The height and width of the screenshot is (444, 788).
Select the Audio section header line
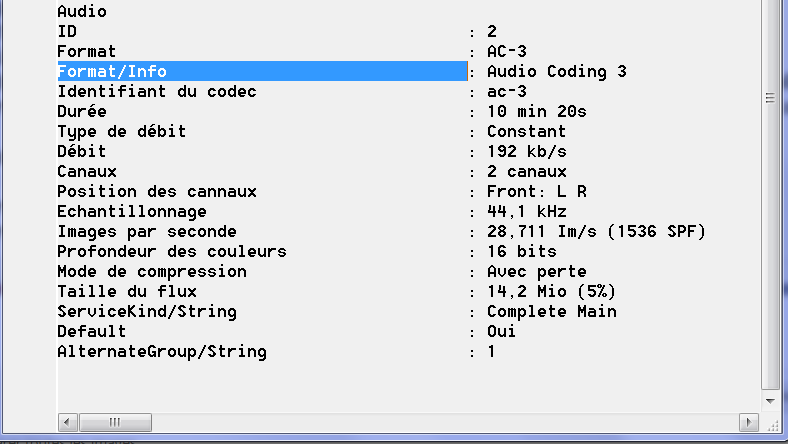(82, 11)
